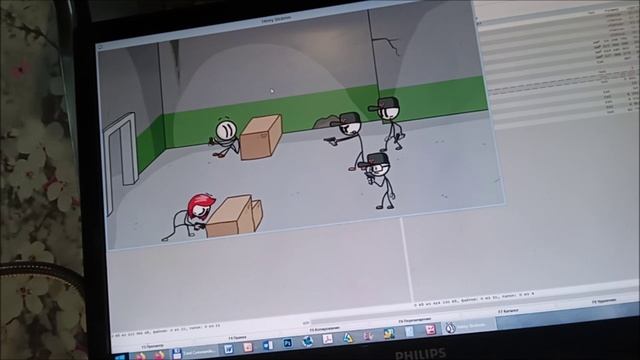
Task: Launch Photoshop from the taskbar
Action: point(287,343)
